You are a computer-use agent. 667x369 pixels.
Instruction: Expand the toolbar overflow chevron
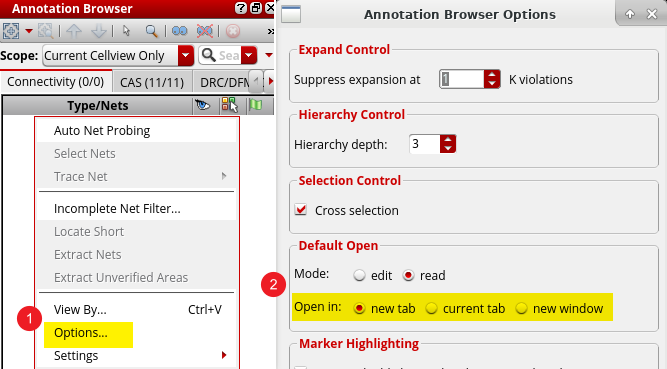tap(271, 31)
